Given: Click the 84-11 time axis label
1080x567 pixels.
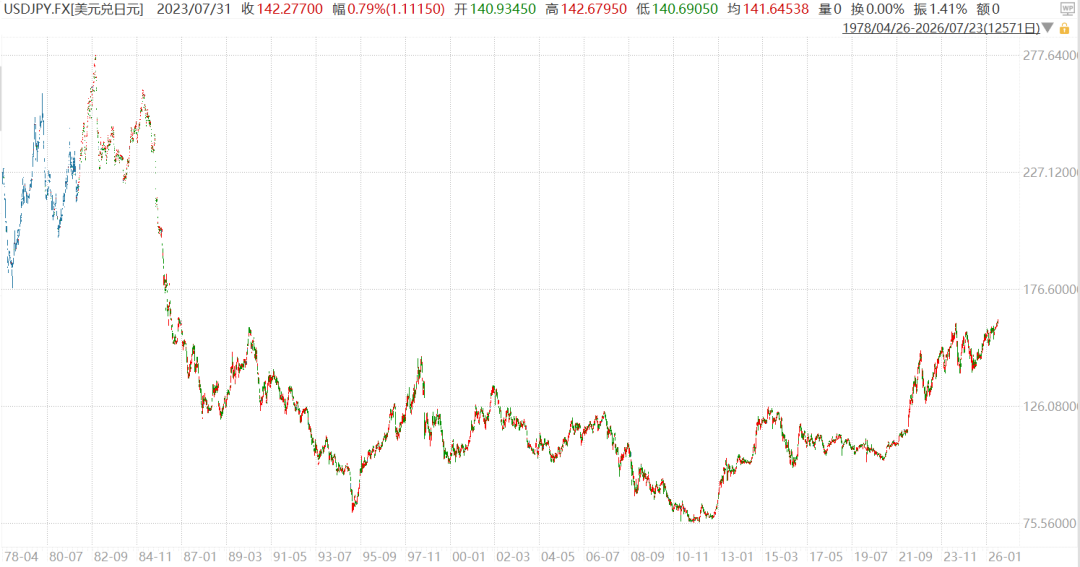Looking at the screenshot, I should (x=155, y=557).
